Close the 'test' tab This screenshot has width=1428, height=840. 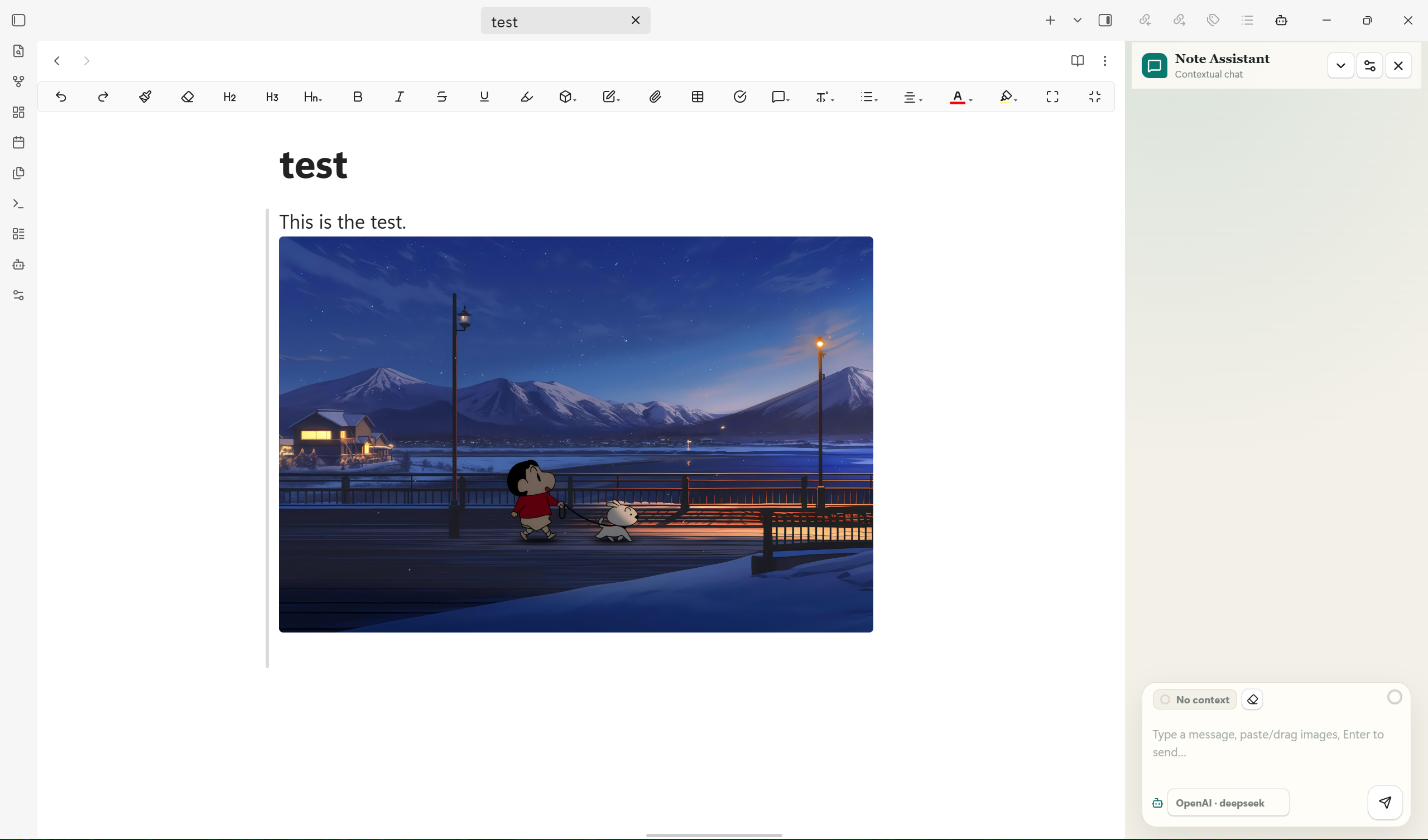click(636, 21)
